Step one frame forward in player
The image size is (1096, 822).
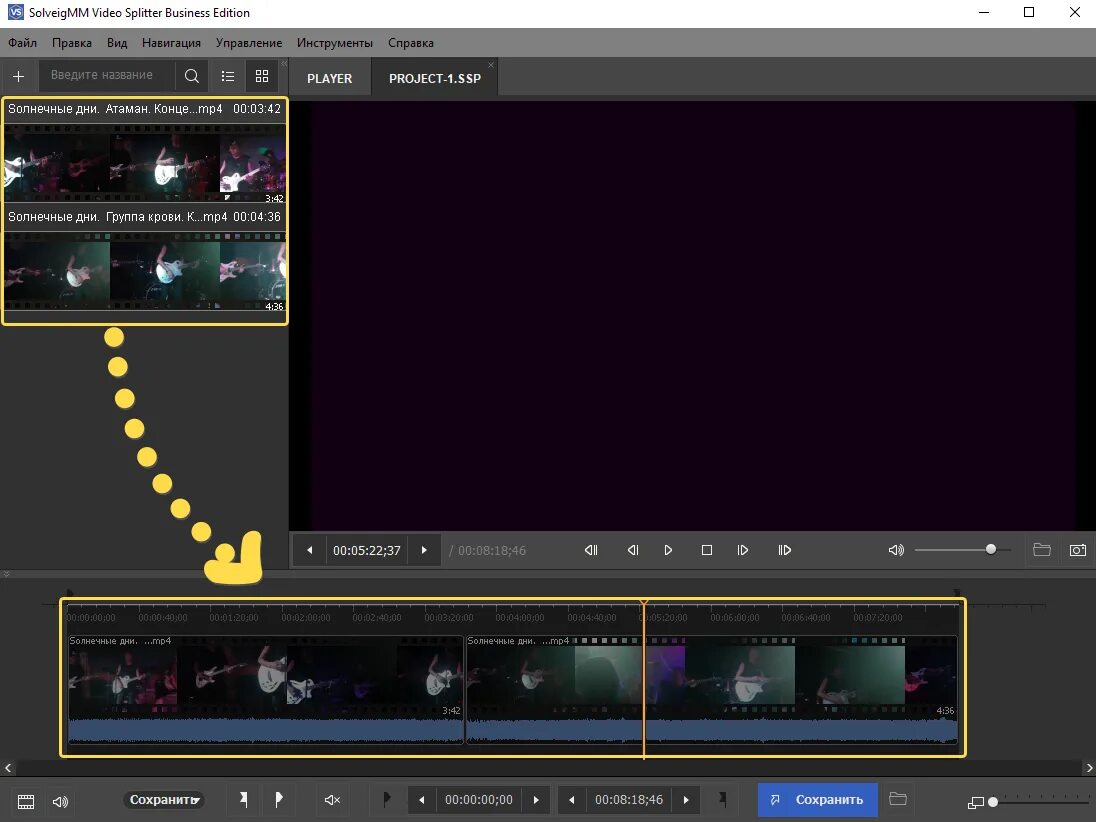point(743,550)
